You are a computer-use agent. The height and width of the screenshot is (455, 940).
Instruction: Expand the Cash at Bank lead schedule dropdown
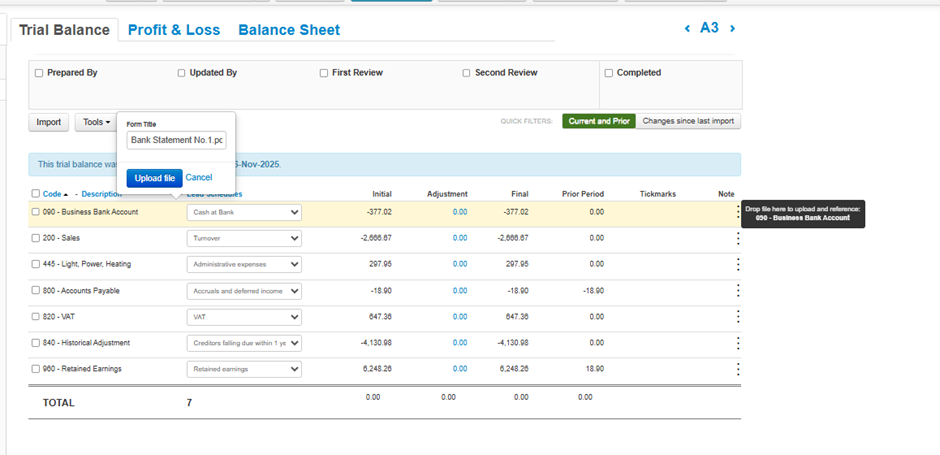(244, 212)
